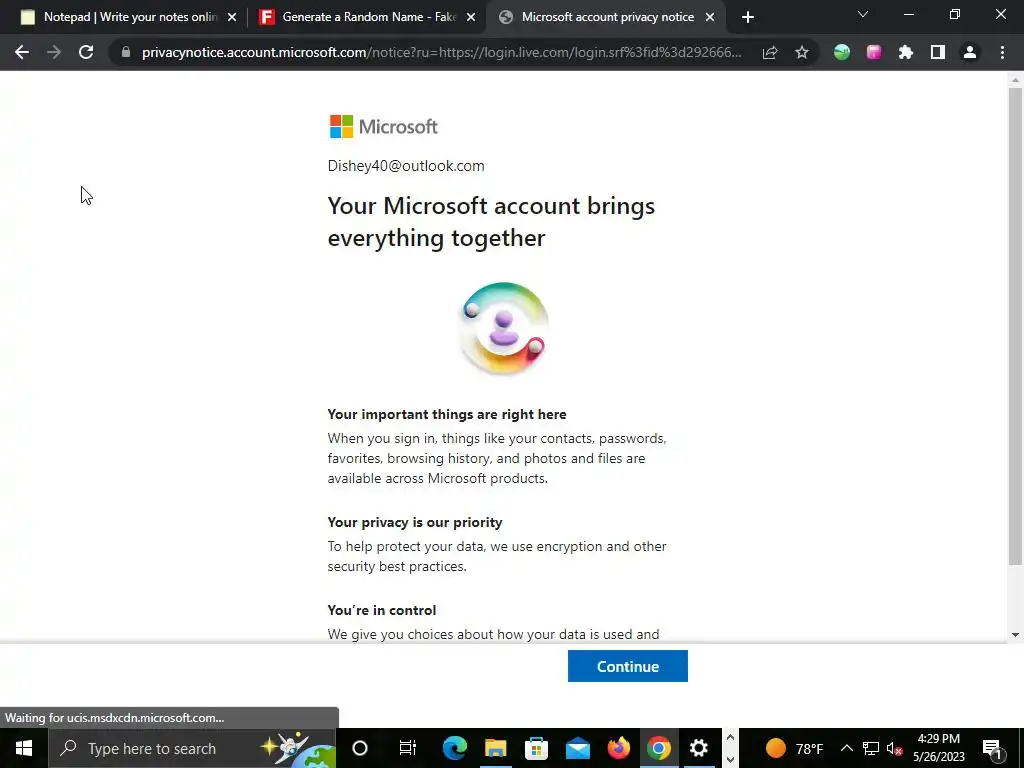Click the network status tray icon

tap(871, 748)
